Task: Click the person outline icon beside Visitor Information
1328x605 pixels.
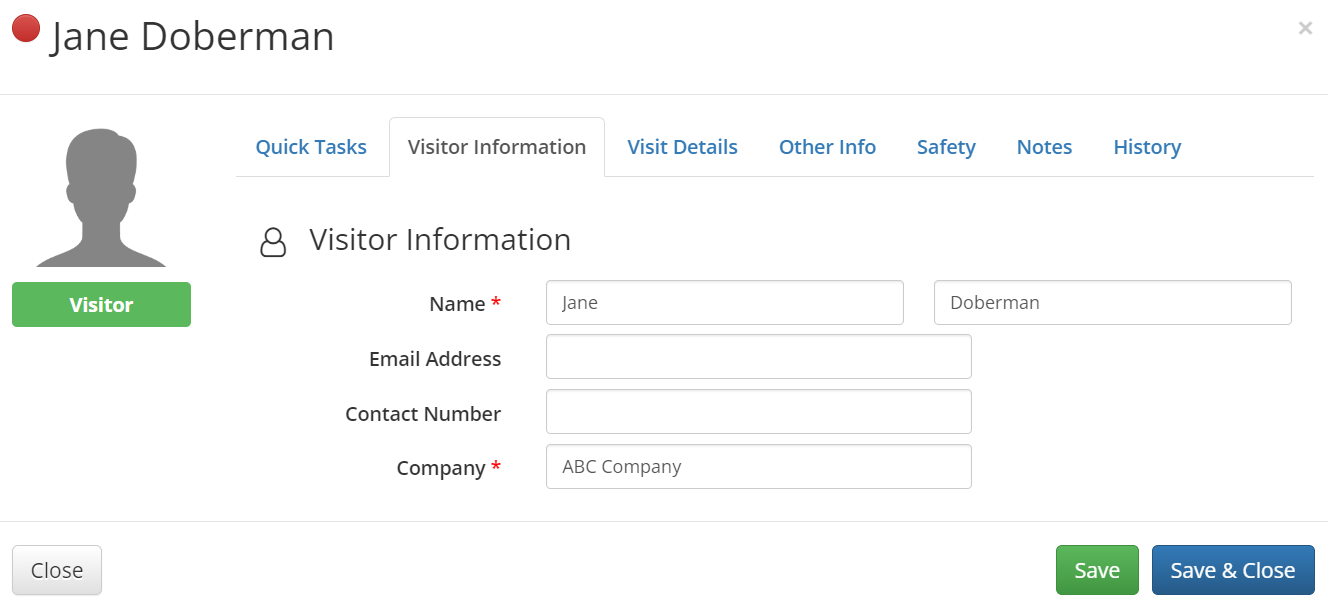Action: point(273,242)
